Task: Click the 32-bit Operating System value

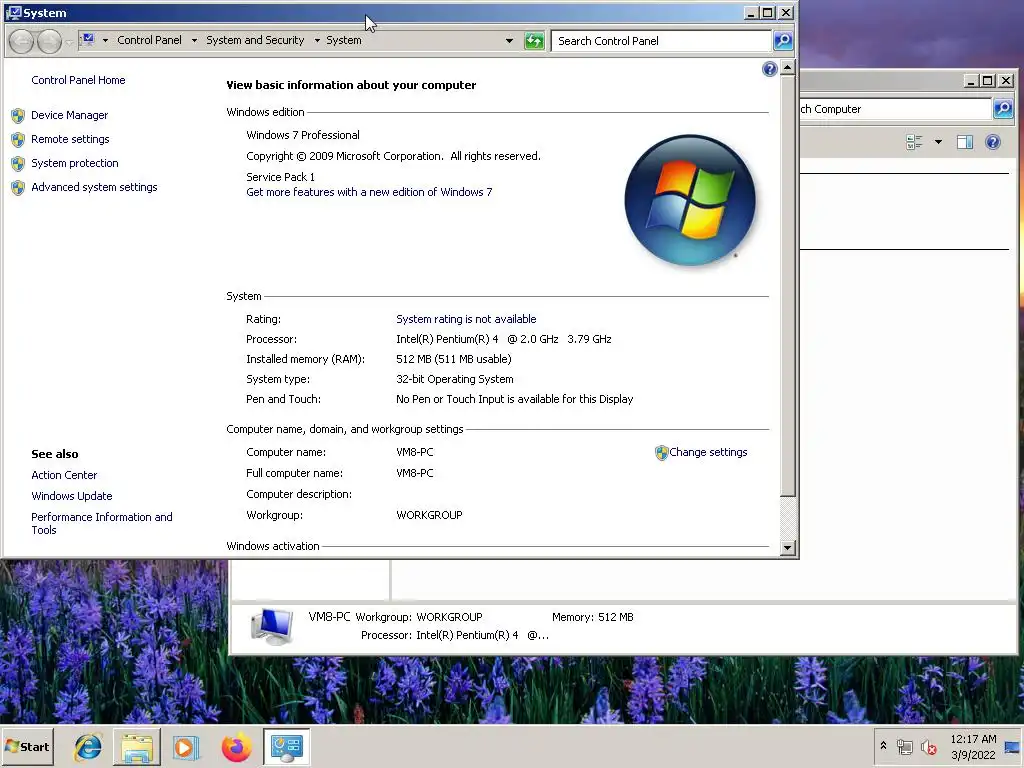Action: (x=455, y=379)
